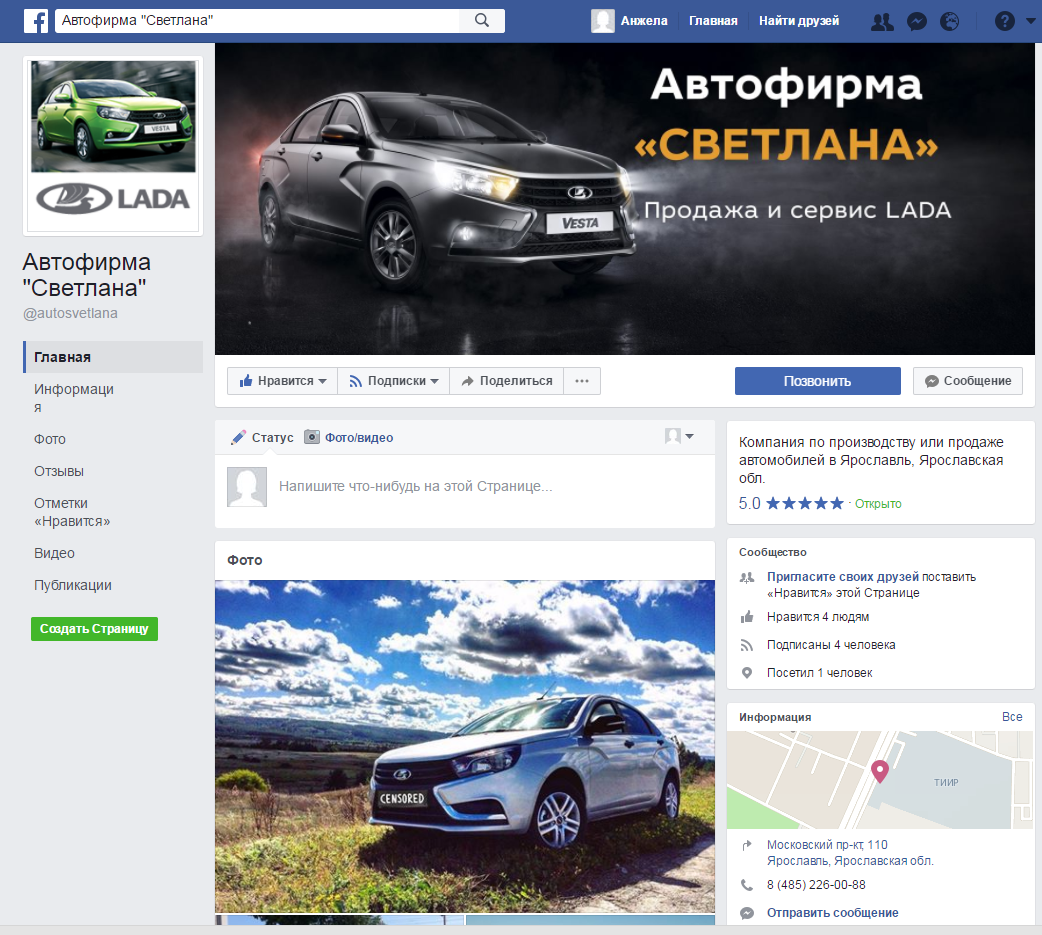Click Московский пр-кт, 110 address
This screenshot has width=1042, height=935.
[x=850, y=853]
